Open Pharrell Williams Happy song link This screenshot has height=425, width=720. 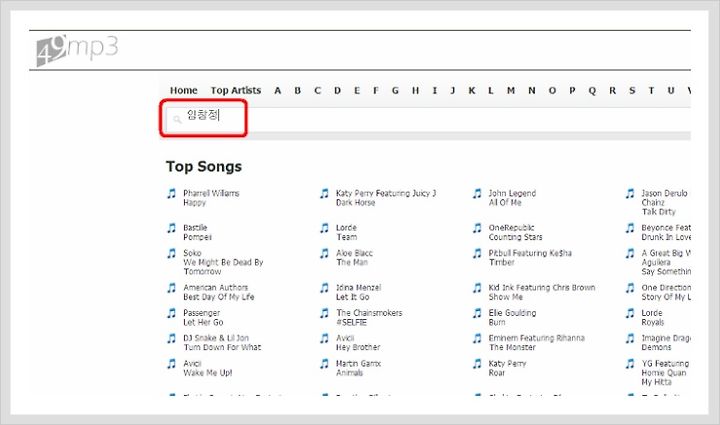coord(211,198)
